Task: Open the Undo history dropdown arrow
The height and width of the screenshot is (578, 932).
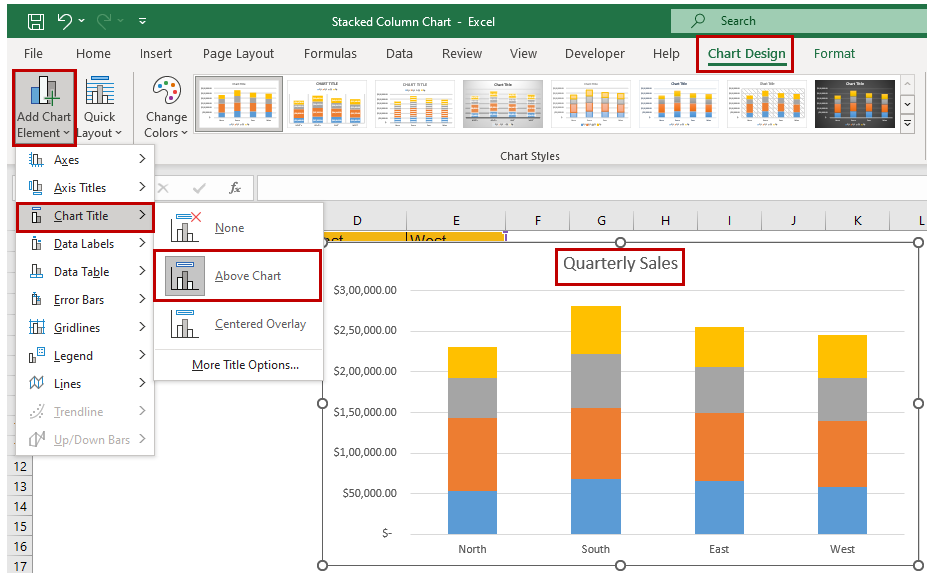Action: 81,21
